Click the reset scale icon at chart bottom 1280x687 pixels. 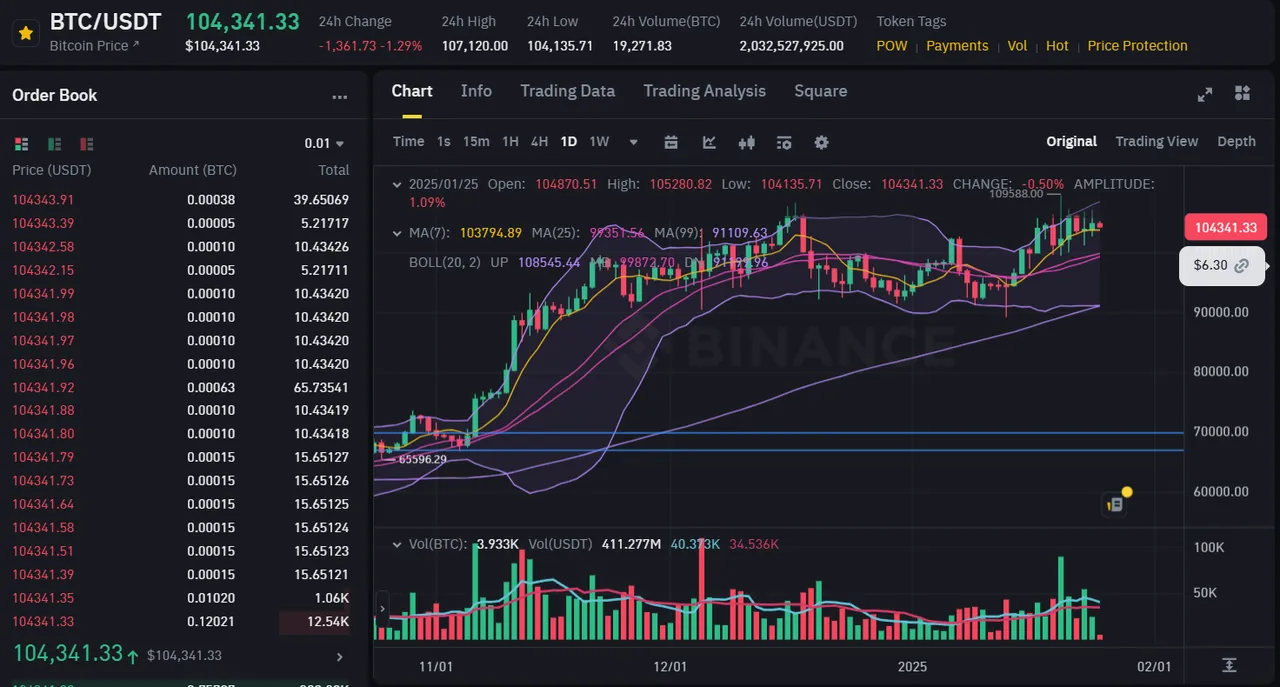pos(1229,665)
